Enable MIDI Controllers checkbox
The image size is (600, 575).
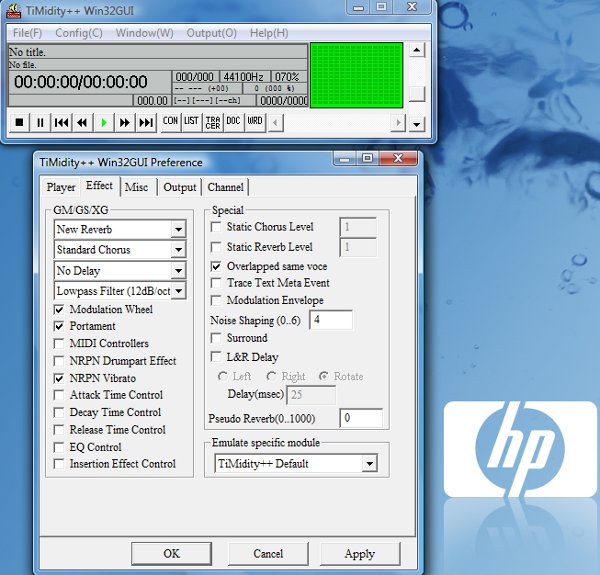pyautogui.click(x=59, y=344)
